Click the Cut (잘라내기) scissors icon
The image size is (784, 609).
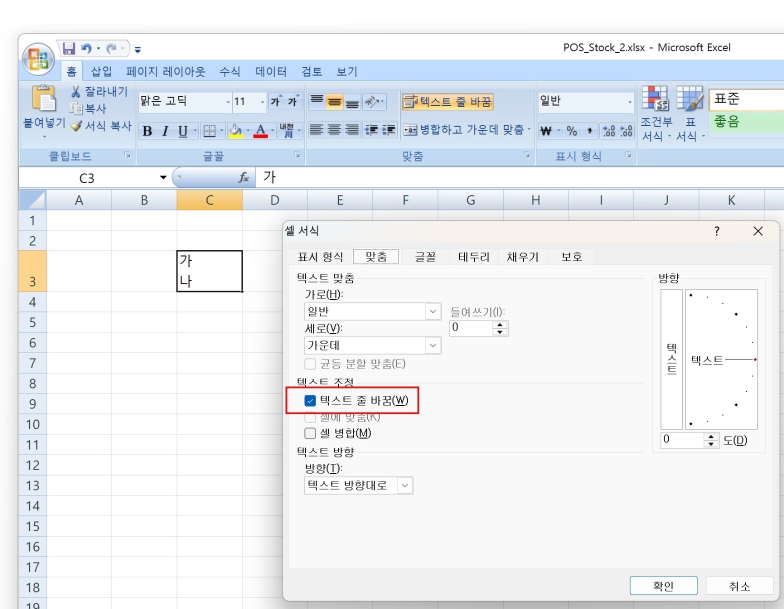[76, 92]
